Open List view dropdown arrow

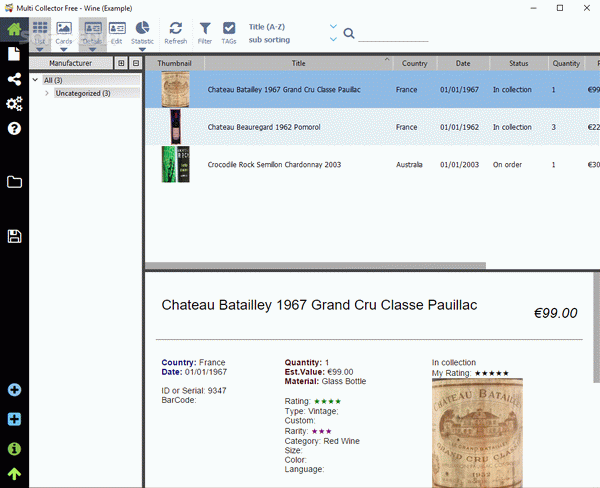(40, 49)
